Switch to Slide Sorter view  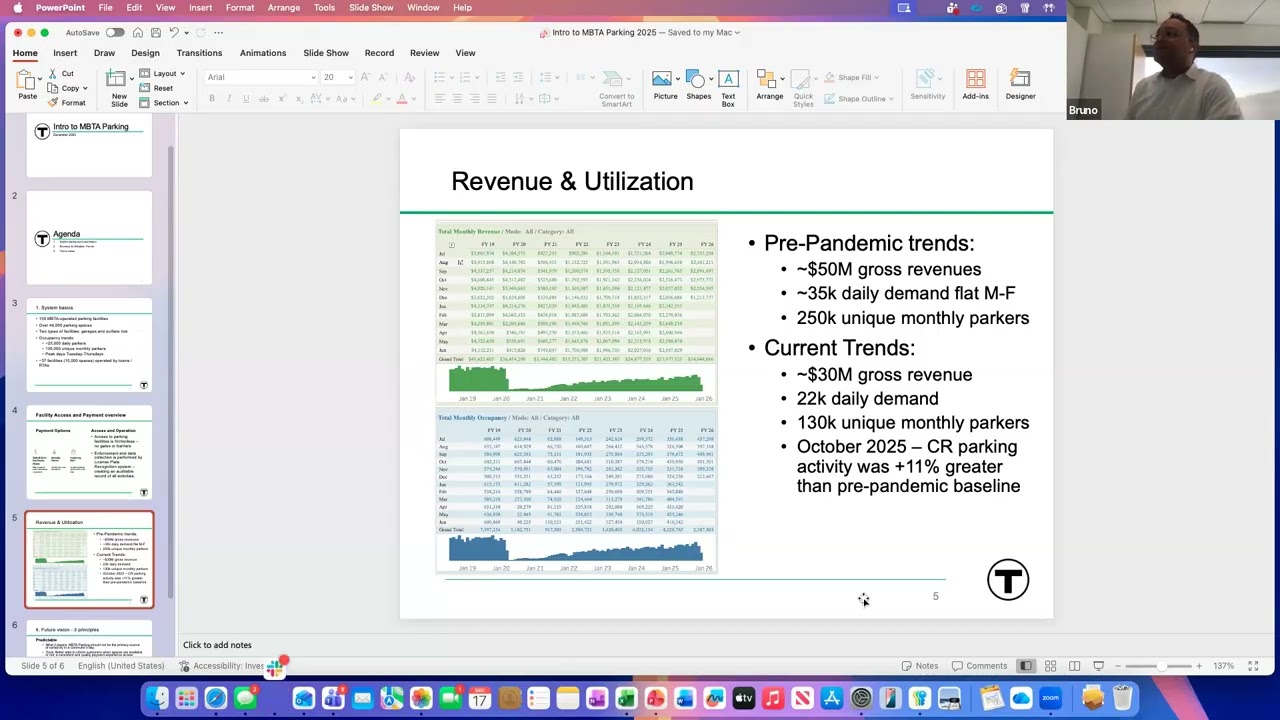[1050, 666]
